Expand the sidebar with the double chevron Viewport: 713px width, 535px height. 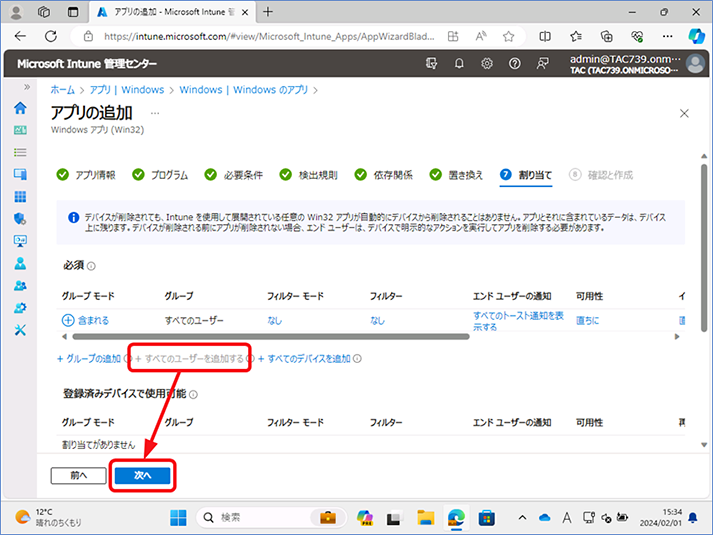[27, 87]
